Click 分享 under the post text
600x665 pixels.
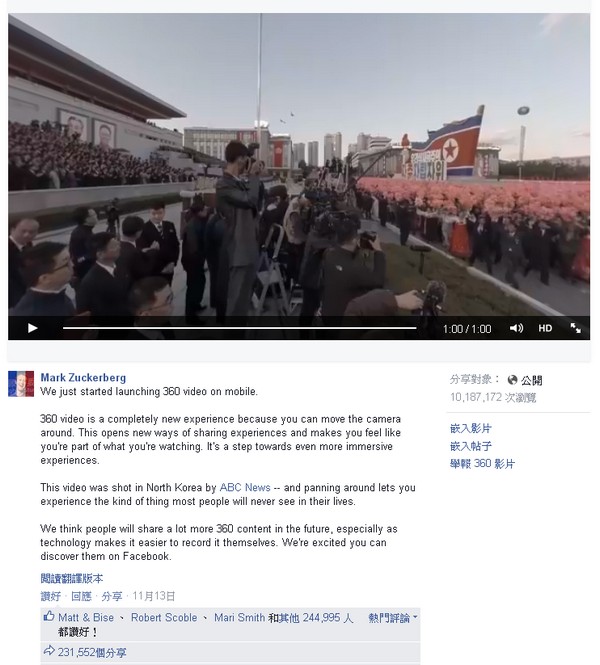point(112,596)
